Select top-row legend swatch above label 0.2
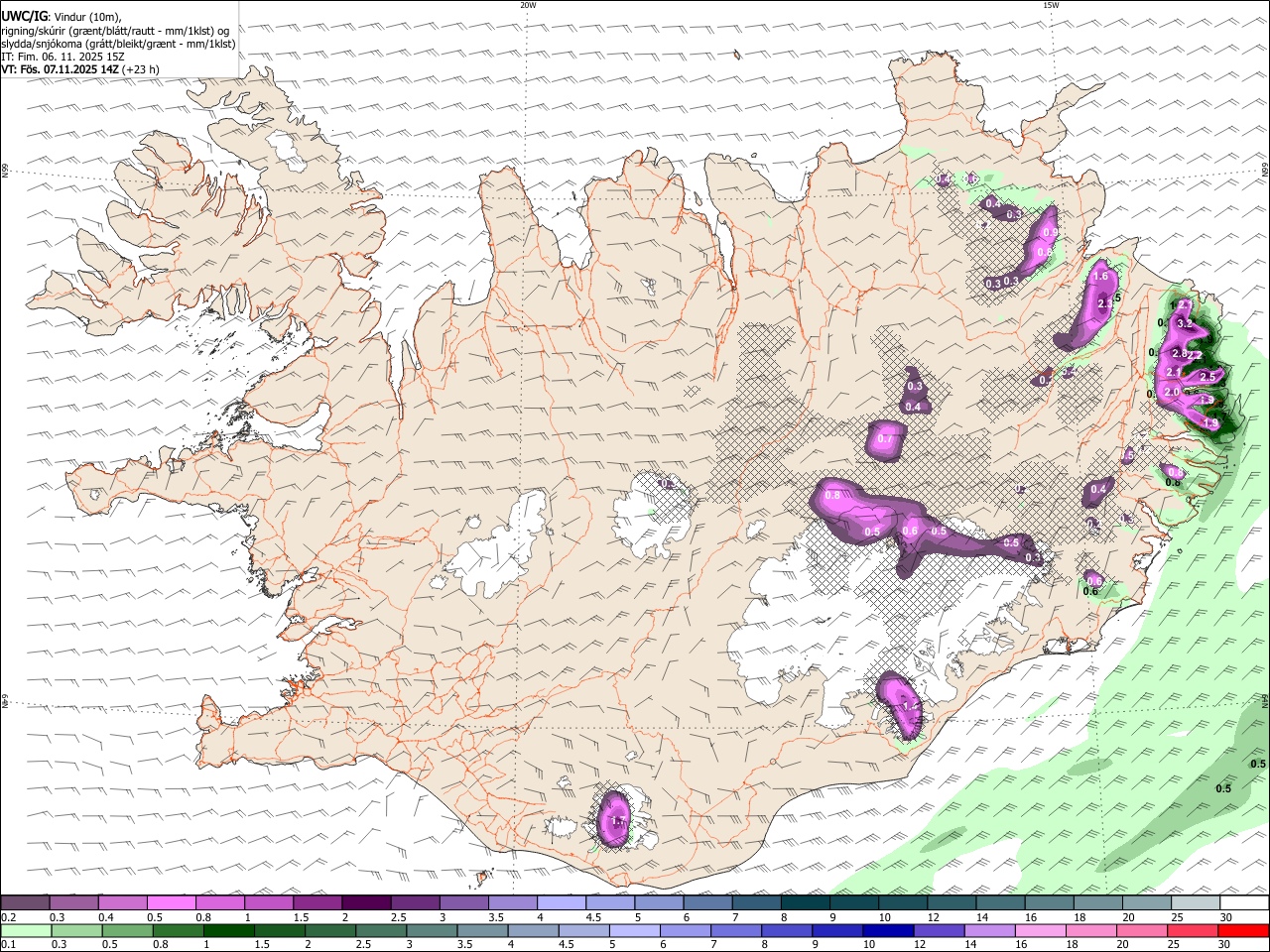Viewport: 1270px width, 952px height. coord(25,902)
